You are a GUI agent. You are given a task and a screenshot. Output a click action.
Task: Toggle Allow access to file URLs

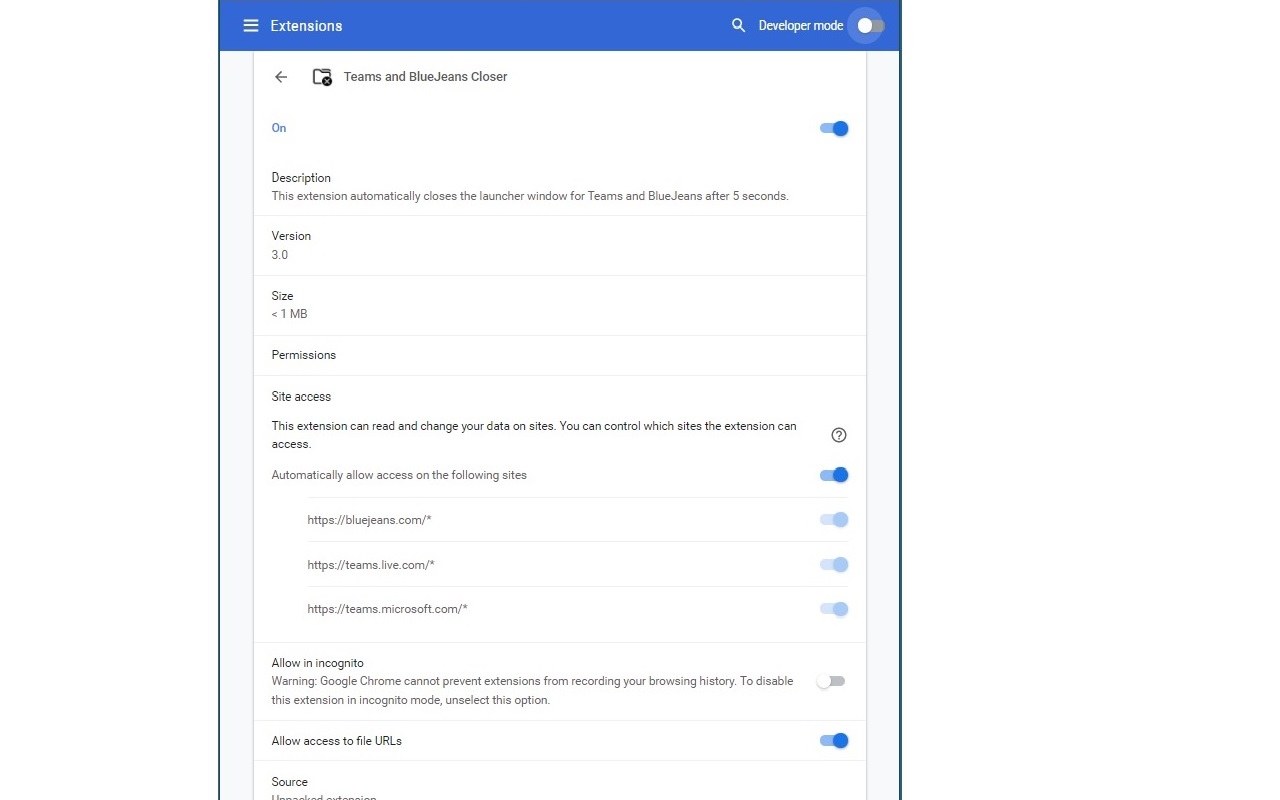click(834, 741)
